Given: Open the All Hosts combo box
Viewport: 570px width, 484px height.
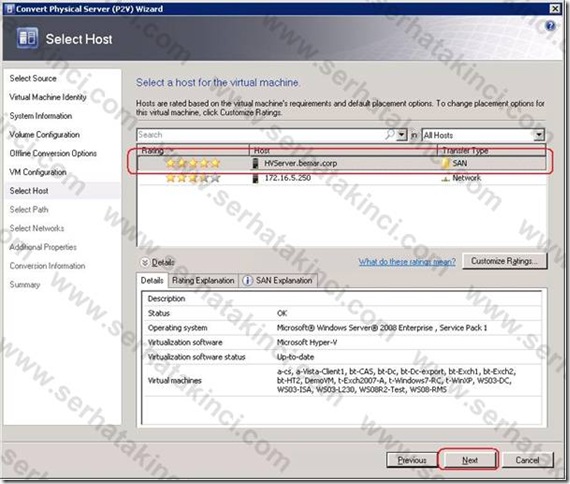Looking at the screenshot, I should click(483, 135).
